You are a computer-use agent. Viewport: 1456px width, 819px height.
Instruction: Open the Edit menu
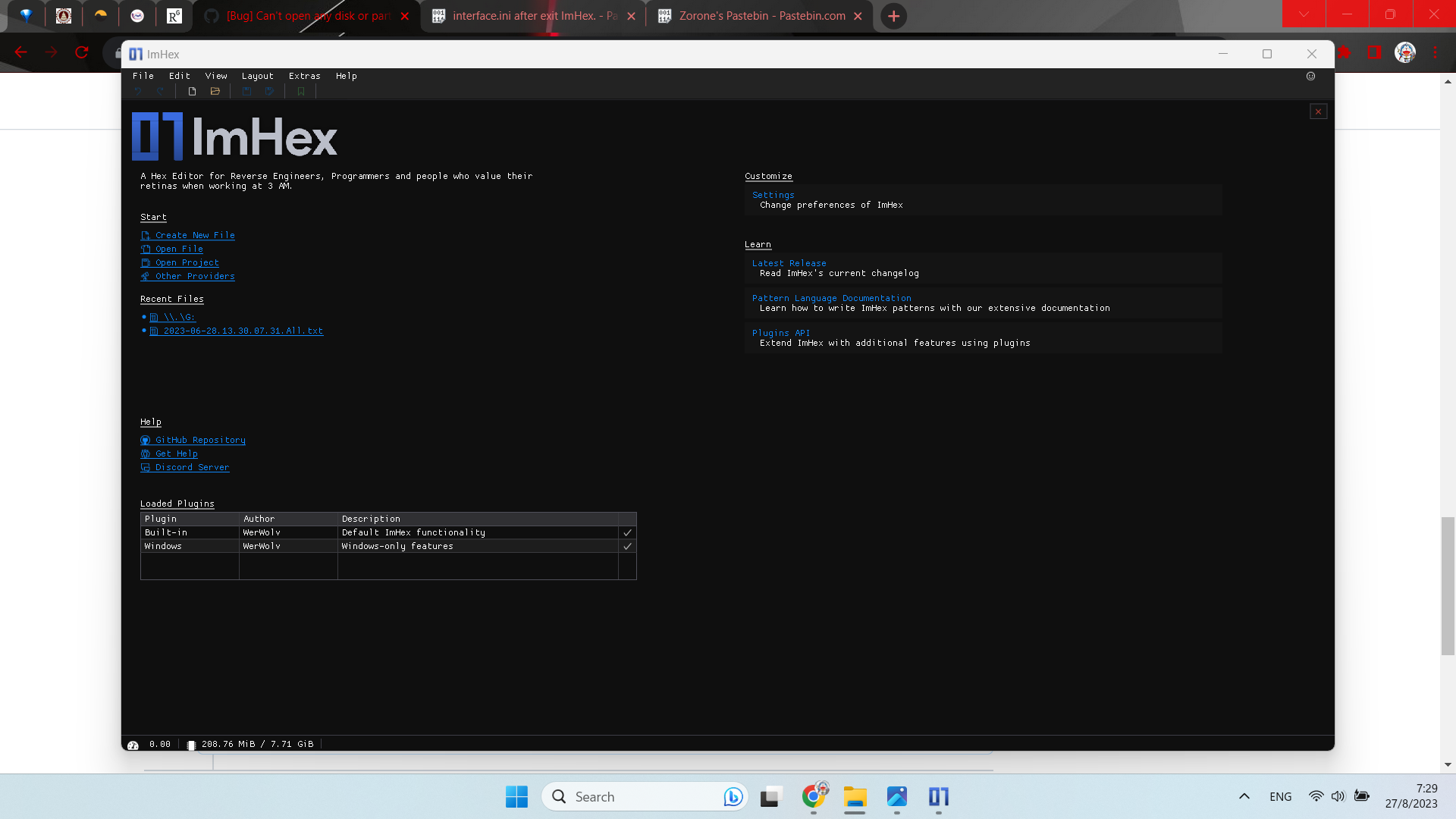pyautogui.click(x=179, y=76)
